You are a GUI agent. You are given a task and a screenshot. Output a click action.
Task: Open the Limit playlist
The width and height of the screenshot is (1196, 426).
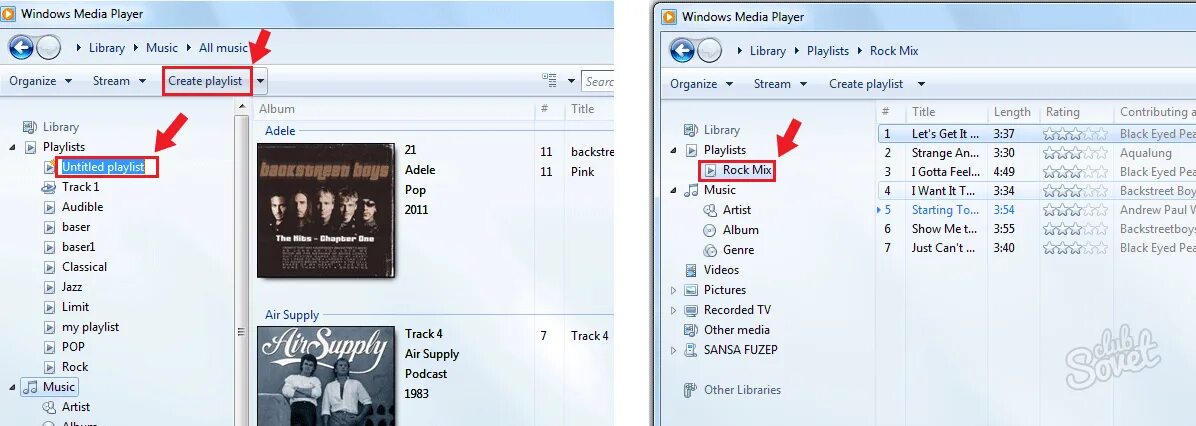pyautogui.click(x=76, y=306)
